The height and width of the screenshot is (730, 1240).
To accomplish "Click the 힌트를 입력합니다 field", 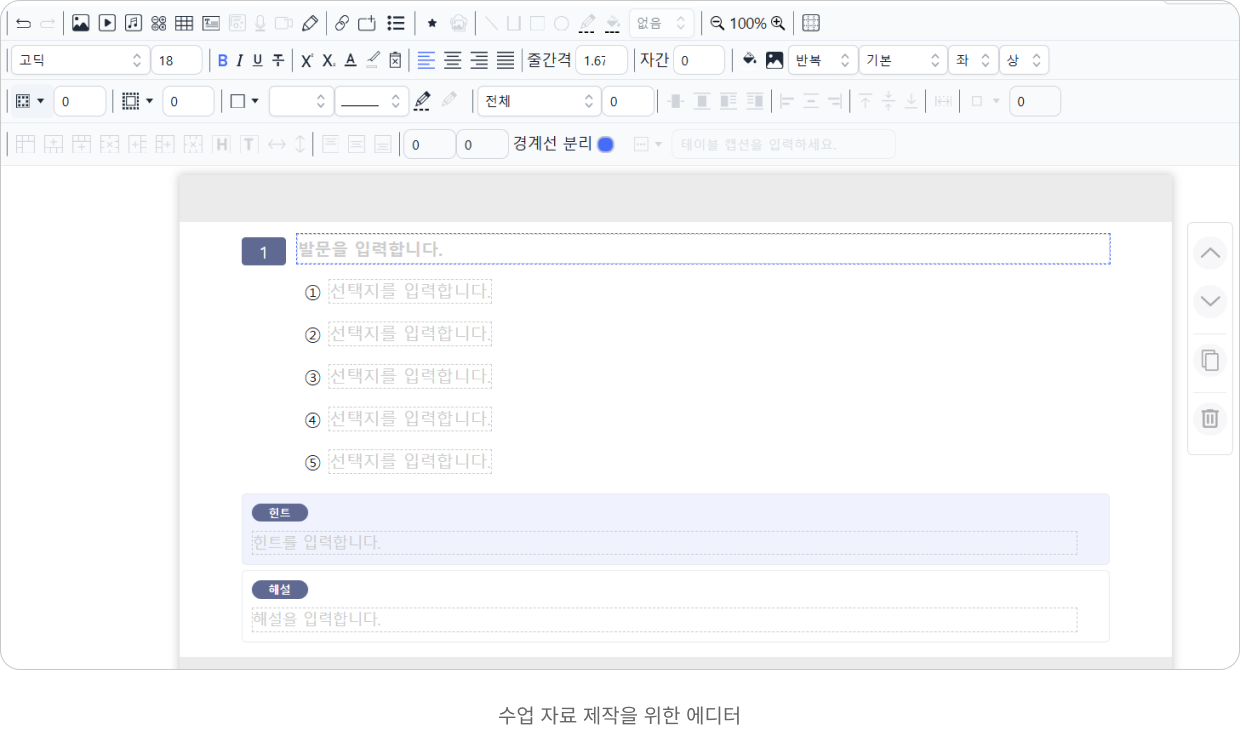I will click(x=665, y=543).
